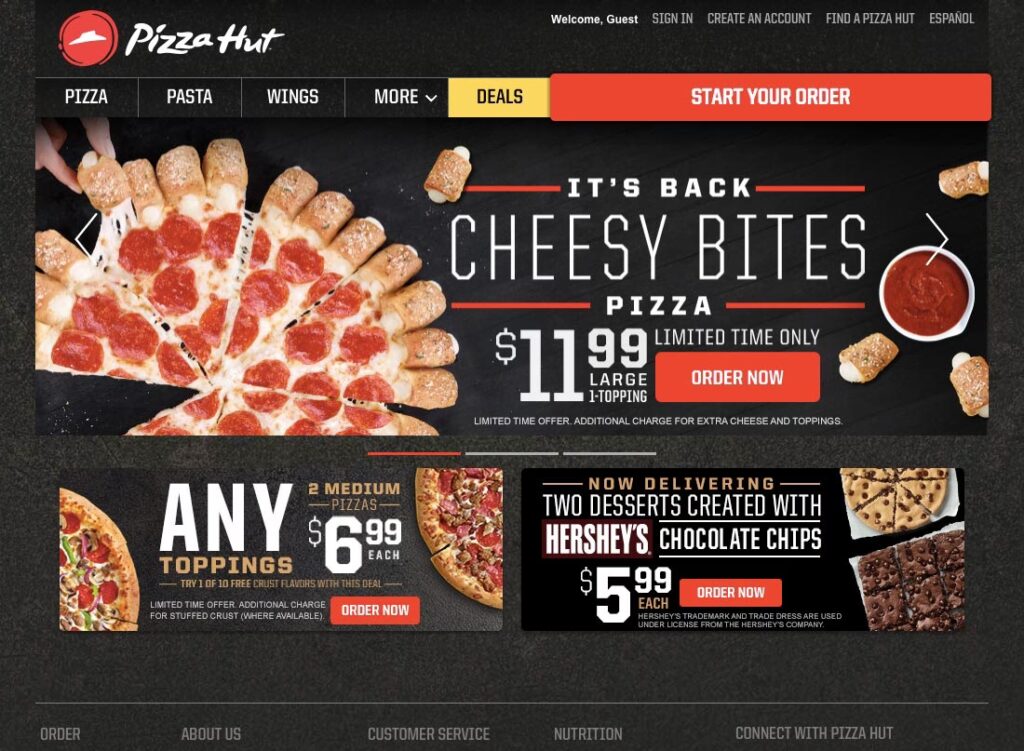Open FIND A PIZZA HUT link

tap(870, 19)
